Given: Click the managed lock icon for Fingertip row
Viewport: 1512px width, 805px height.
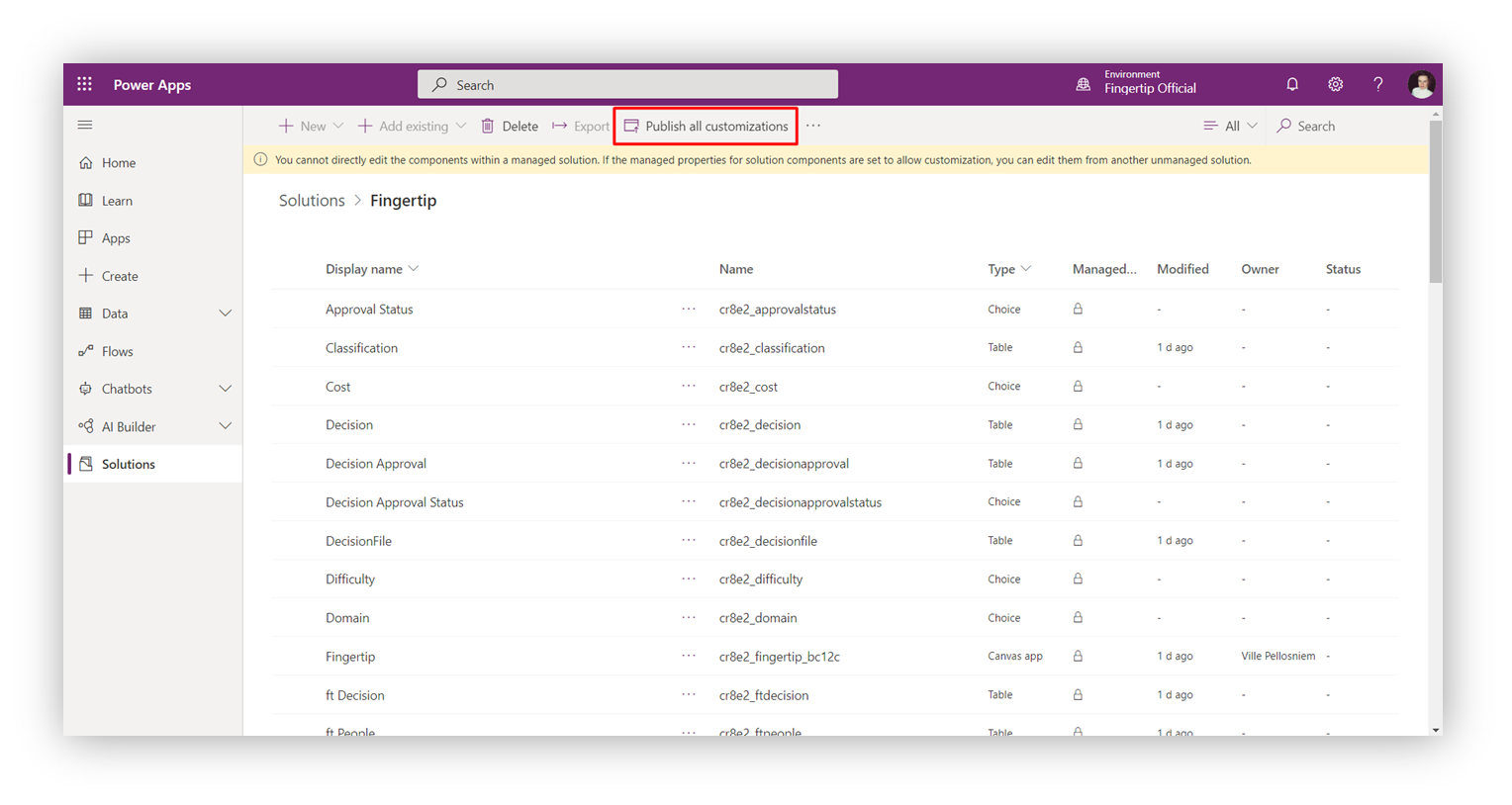Looking at the screenshot, I should click(1078, 656).
